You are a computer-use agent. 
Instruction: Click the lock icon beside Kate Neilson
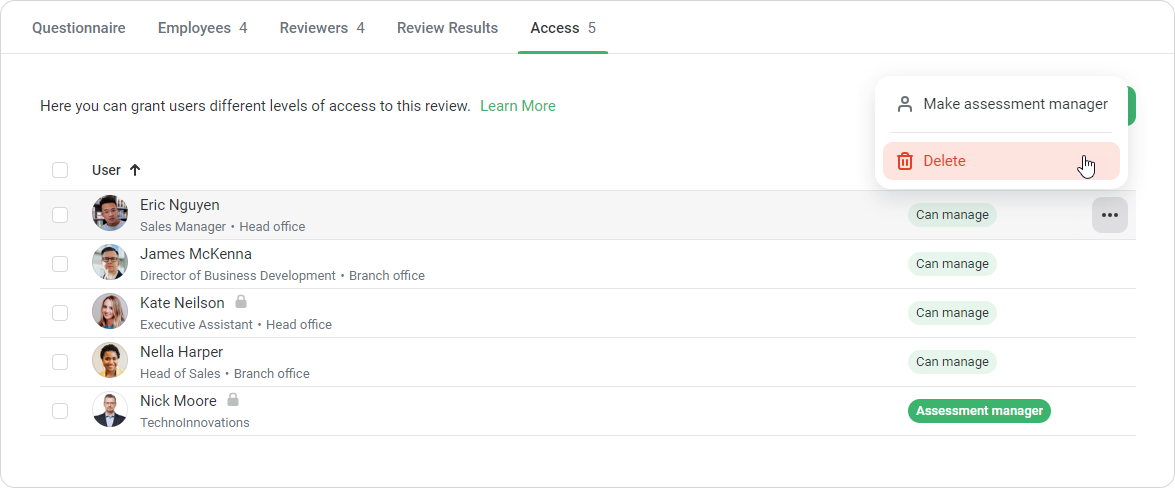(241, 301)
